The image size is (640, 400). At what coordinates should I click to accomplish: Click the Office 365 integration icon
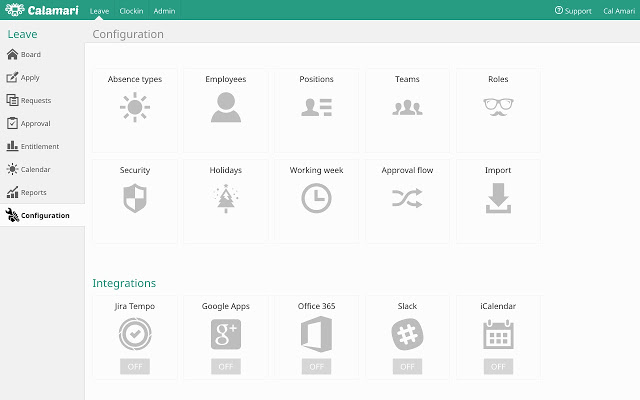tap(316, 334)
